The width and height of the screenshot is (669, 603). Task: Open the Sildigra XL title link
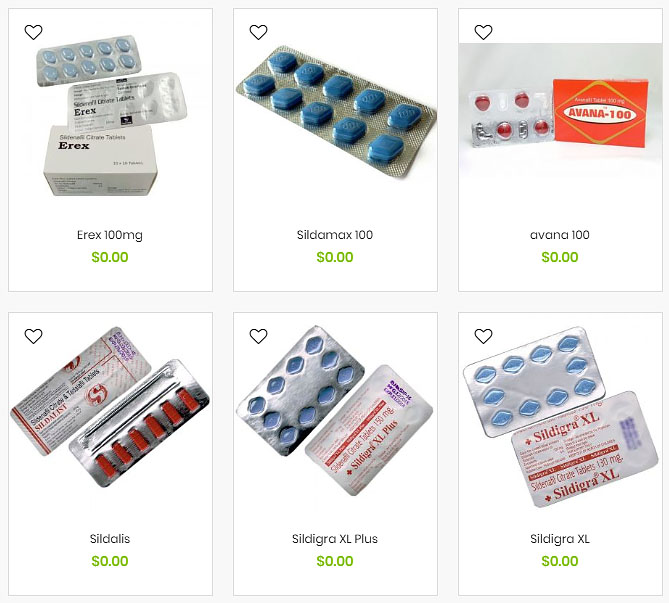tap(560, 539)
